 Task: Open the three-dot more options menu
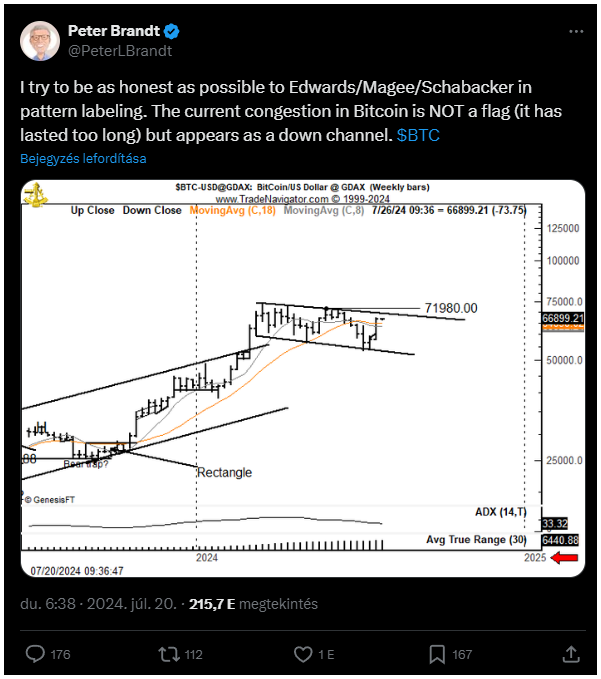point(576,31)
